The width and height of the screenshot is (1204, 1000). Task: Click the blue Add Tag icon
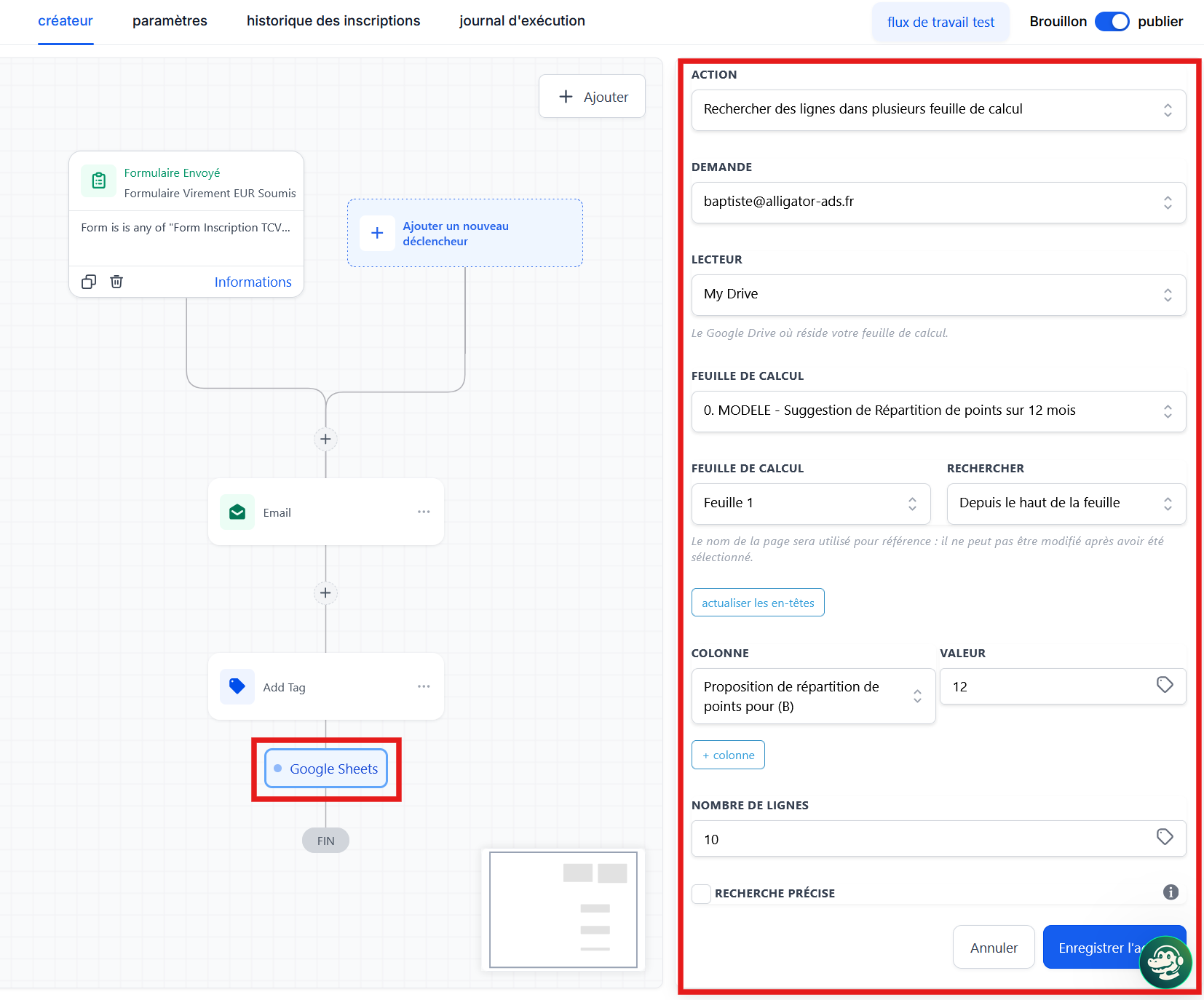click(x=237, y=686)
